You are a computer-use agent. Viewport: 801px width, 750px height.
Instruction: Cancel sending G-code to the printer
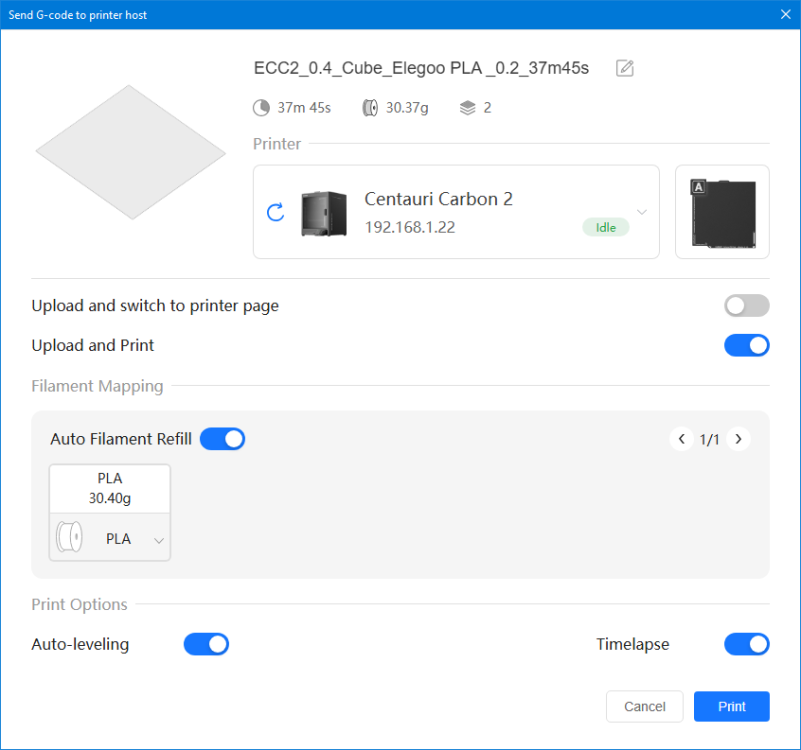click(644, 706)
